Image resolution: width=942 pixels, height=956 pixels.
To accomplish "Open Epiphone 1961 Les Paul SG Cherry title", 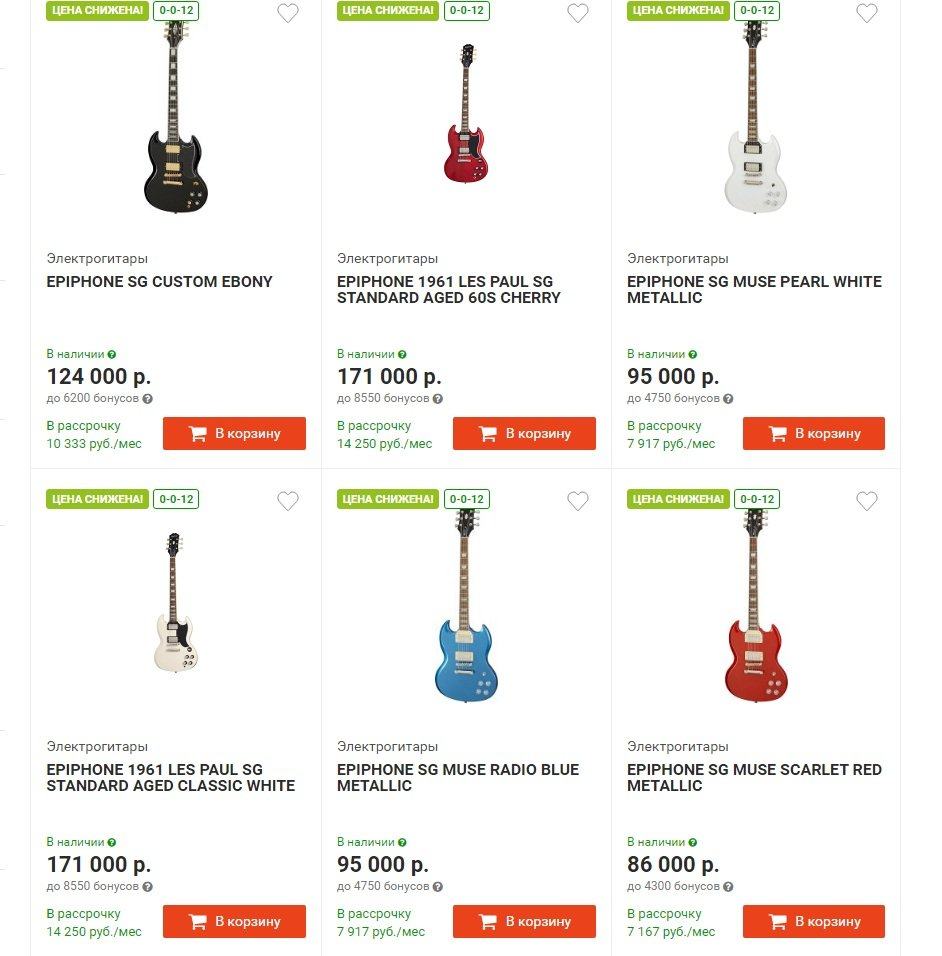I will tap(449, 289).
